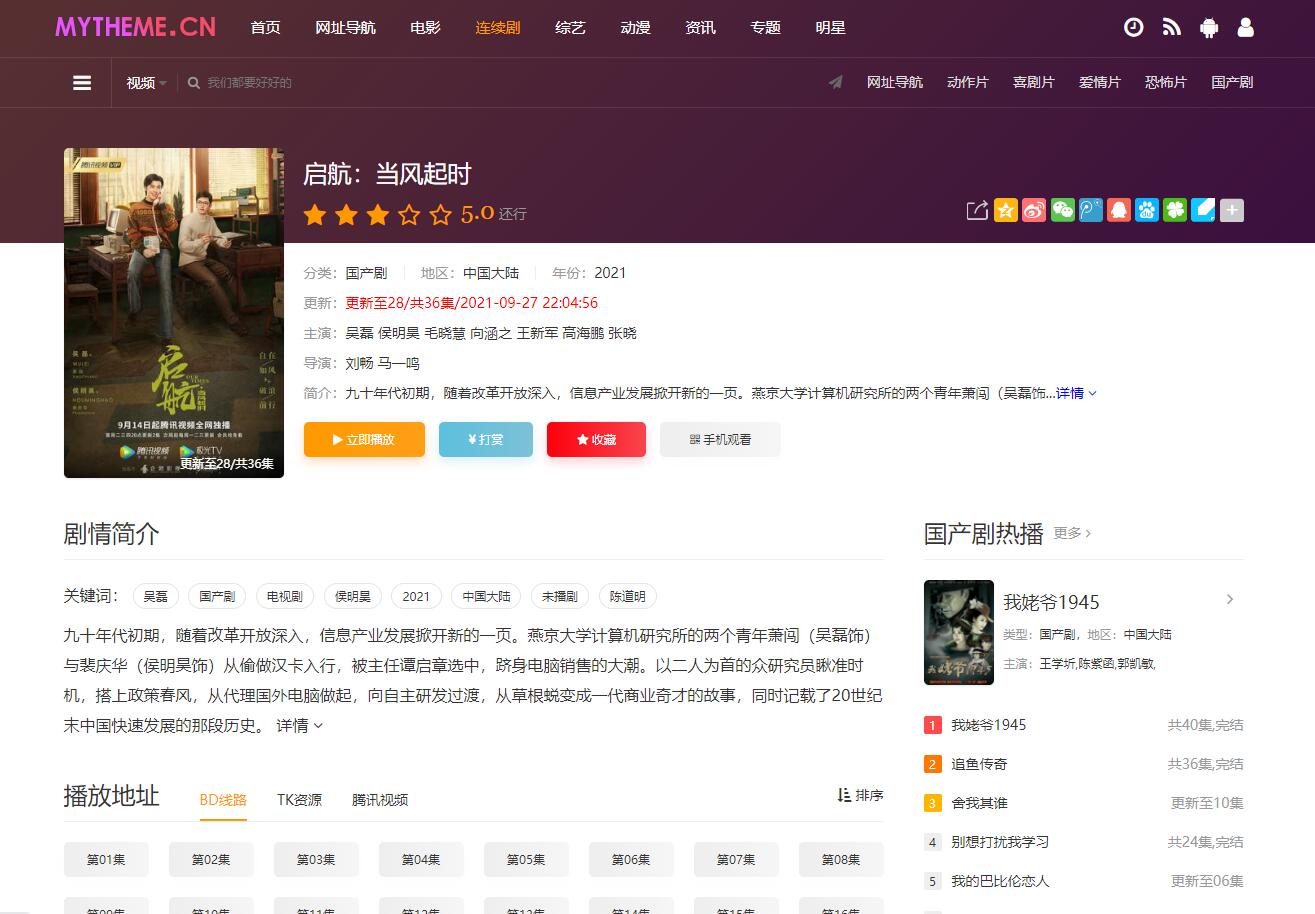Expand more share options plus button
Image resolution: width=1315 pixels, height=914 pixels.
1232,210
